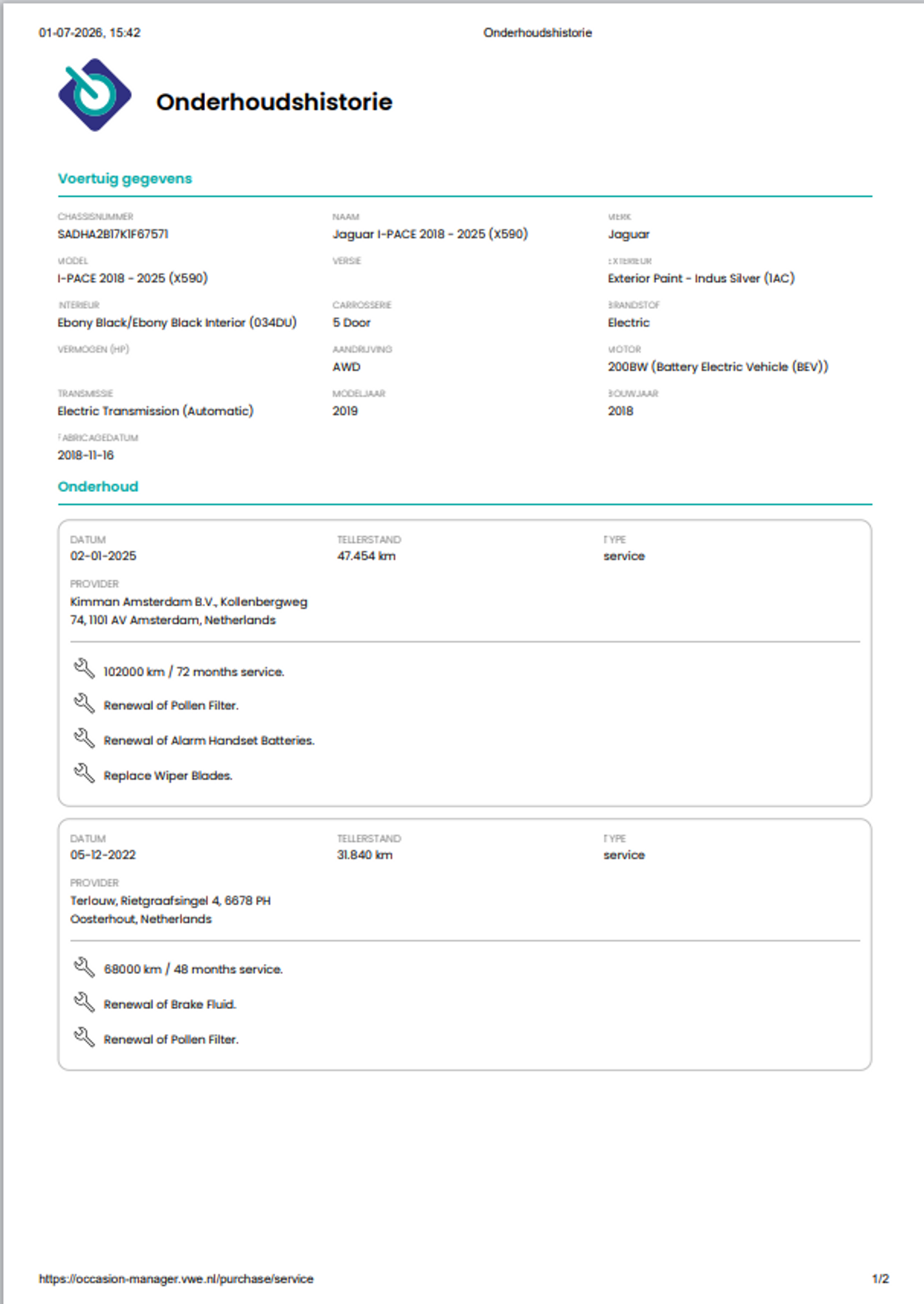924x1304 pixels.
Task: Click the page number 1/2
Action: pos(880,1279)
